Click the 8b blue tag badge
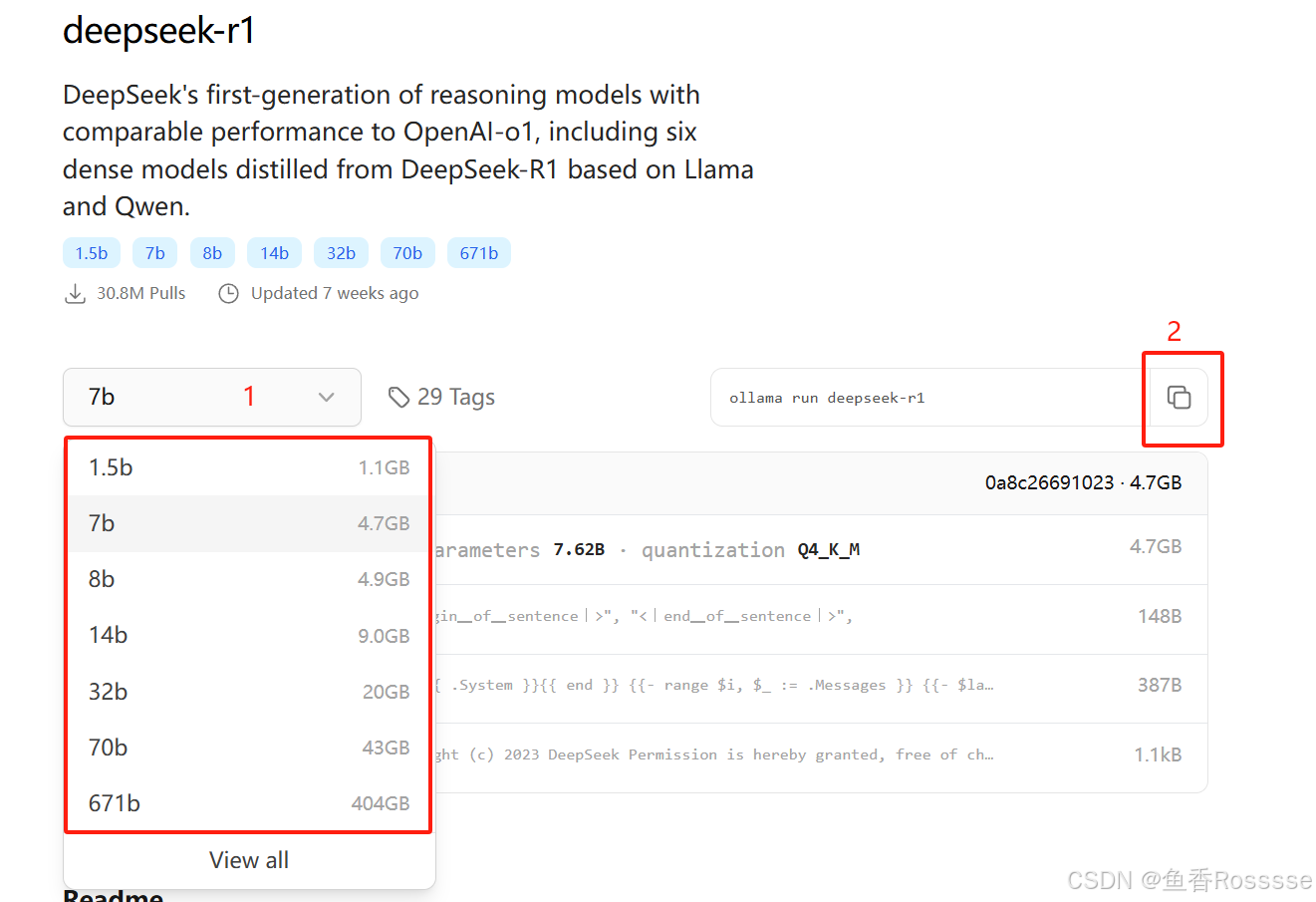1316x902 pixels. (x=212, y=253)
